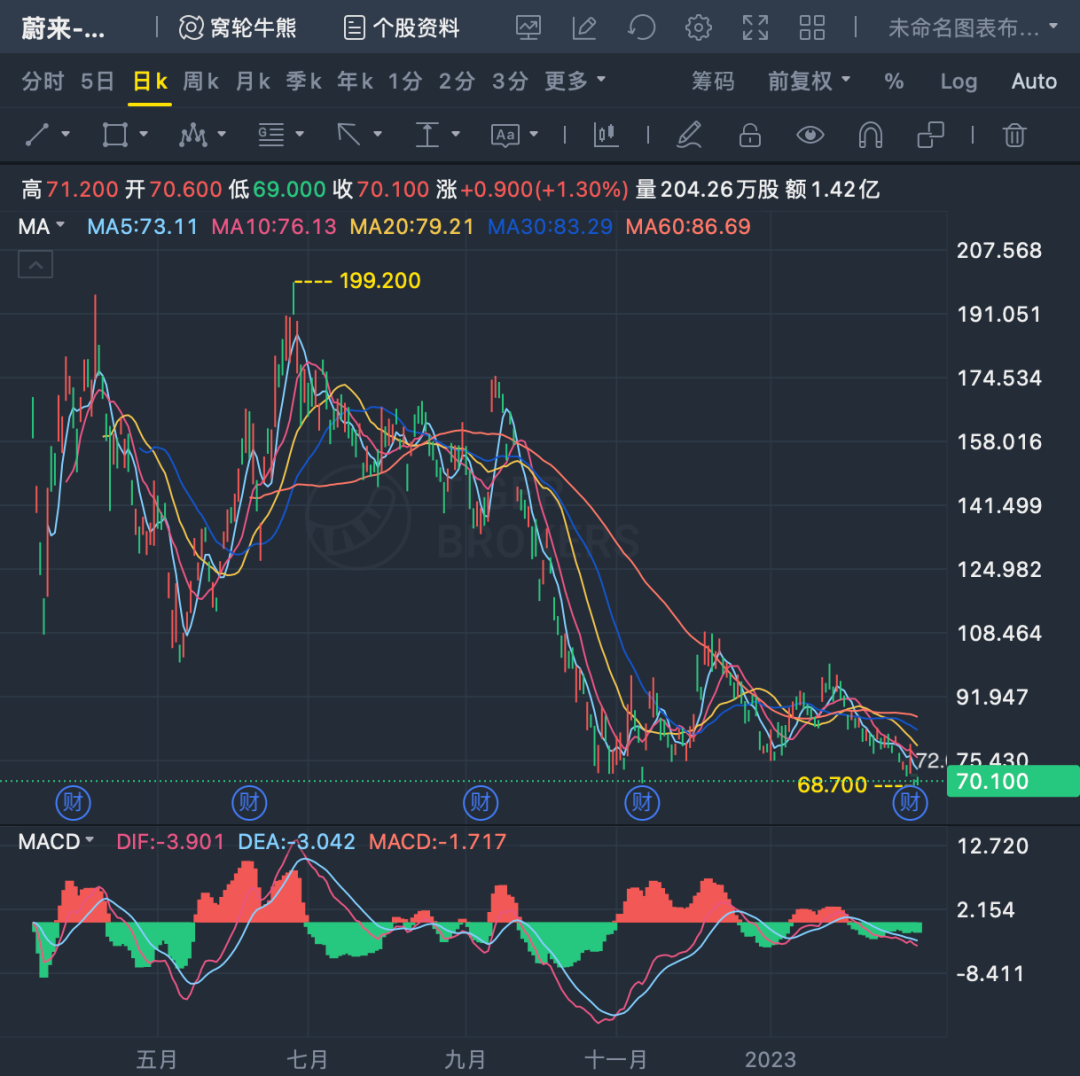1080x1076 pixels.
Task: Delete drawings with trash icon
Action: [1014, 134]
